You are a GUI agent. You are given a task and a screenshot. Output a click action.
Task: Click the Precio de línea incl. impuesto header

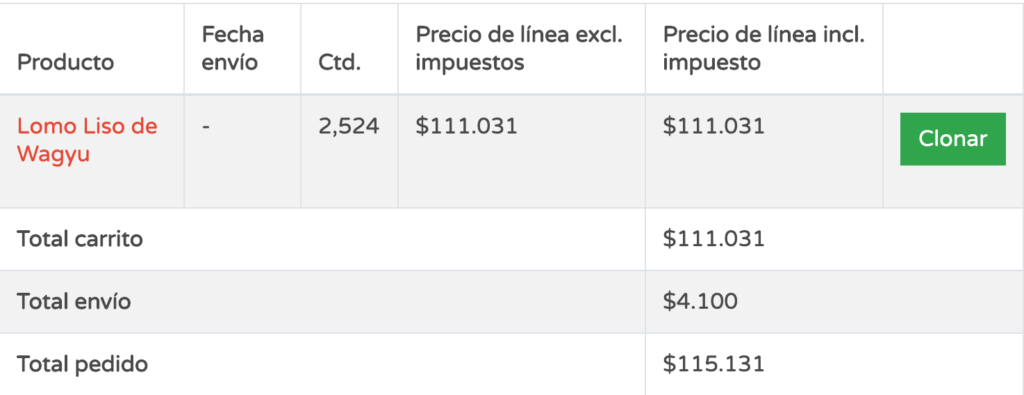(x=763, y=48)
